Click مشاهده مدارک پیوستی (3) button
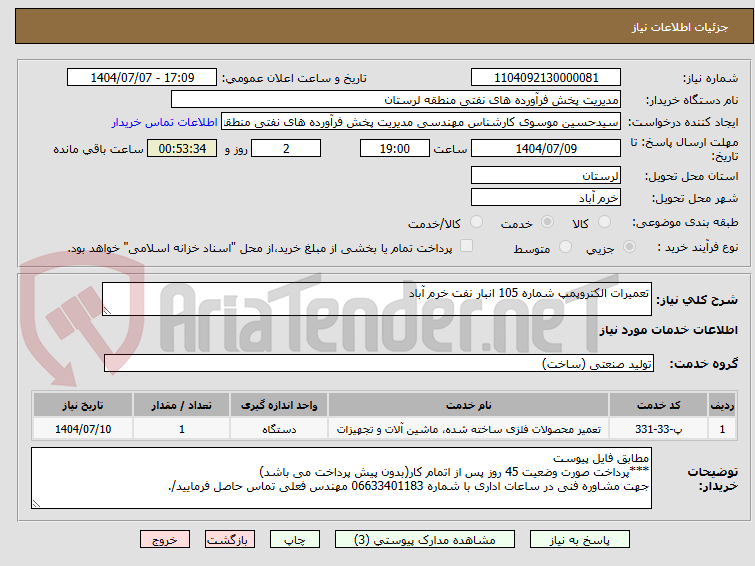This screenshot has width=755, height=566. point(425,540)
